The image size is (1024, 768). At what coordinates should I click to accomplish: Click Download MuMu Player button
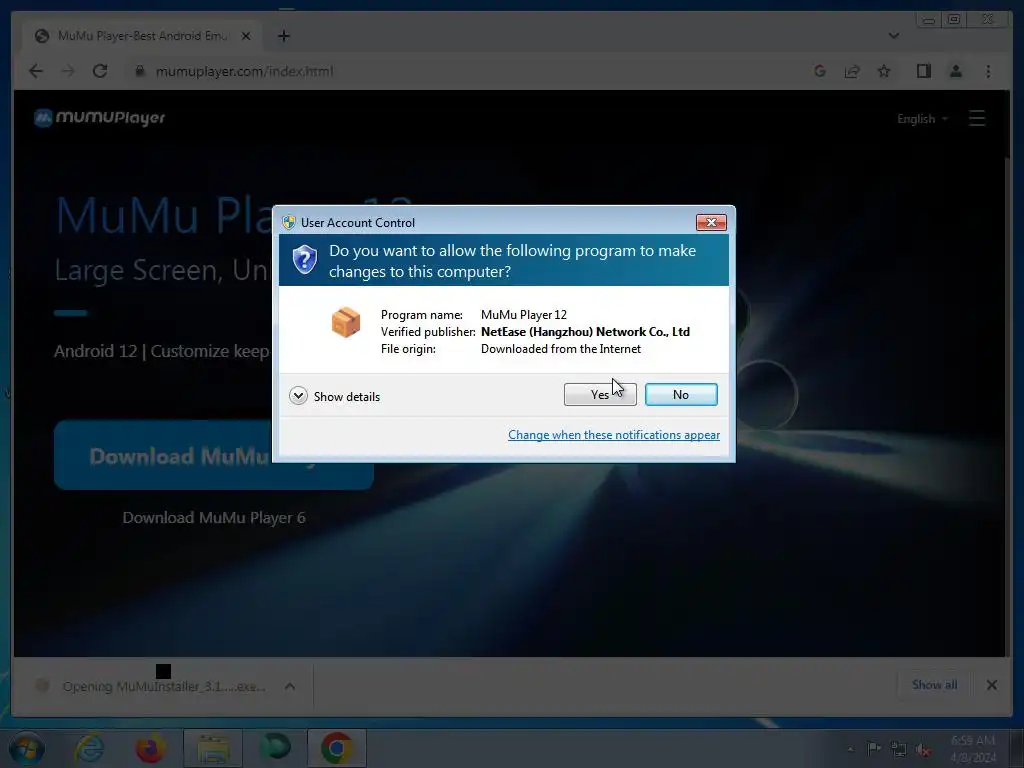tap(214, 455)
